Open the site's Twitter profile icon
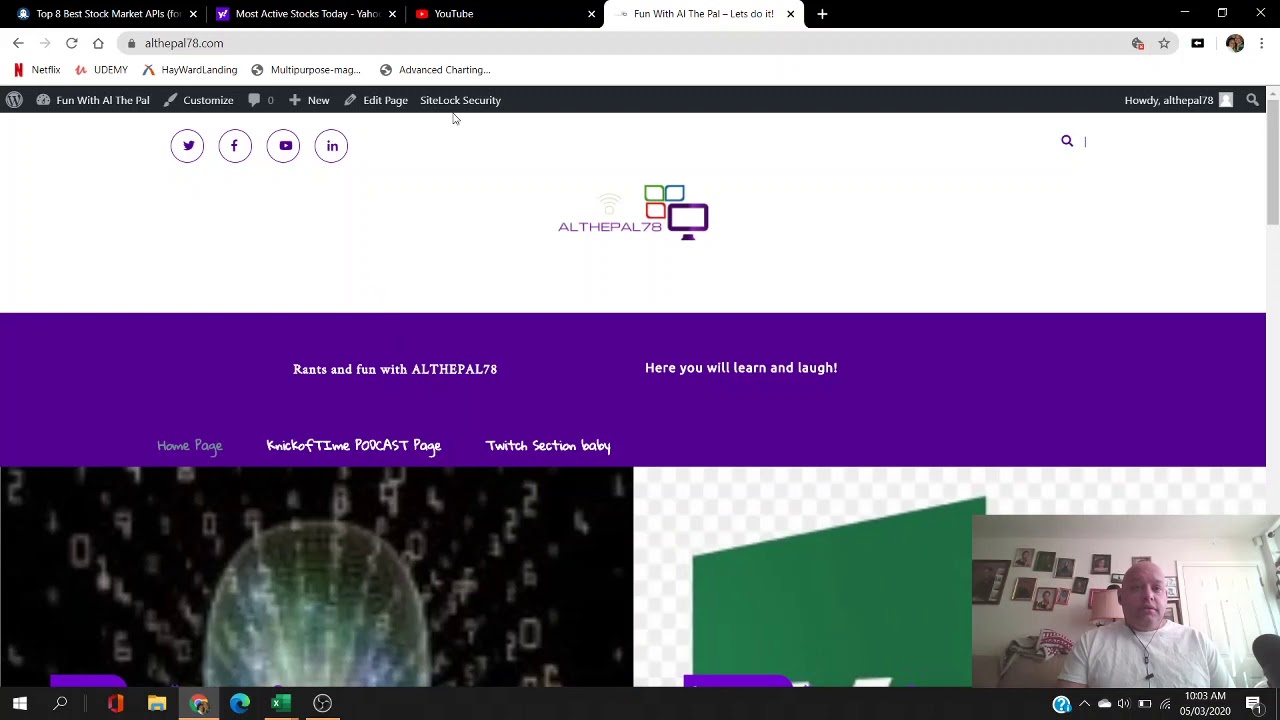Screen dimensions: 1280x720 187,145
